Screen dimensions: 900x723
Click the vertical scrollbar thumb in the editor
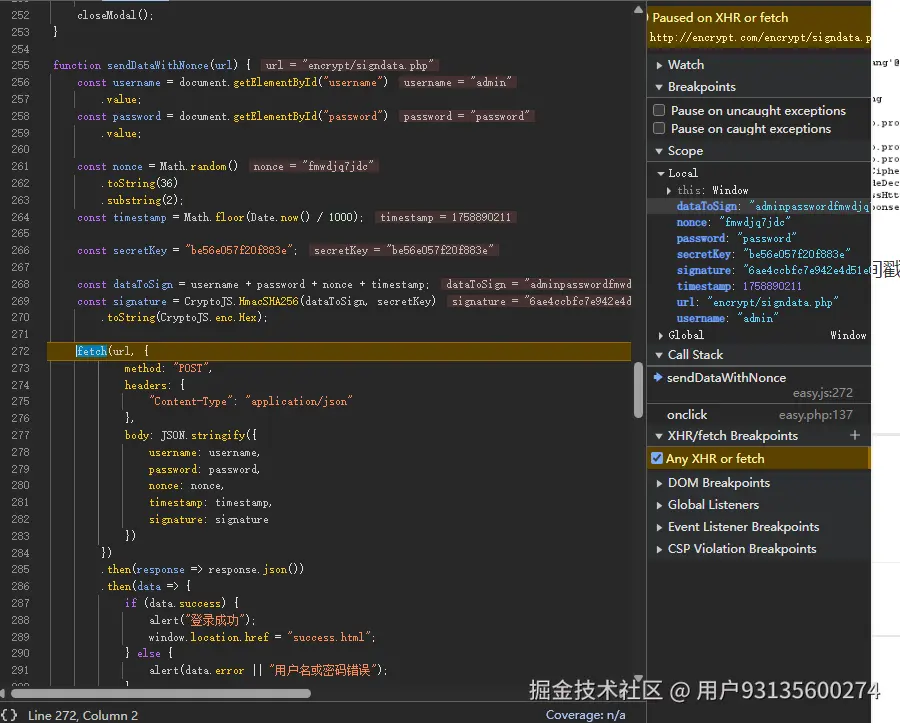coord(638,390)
